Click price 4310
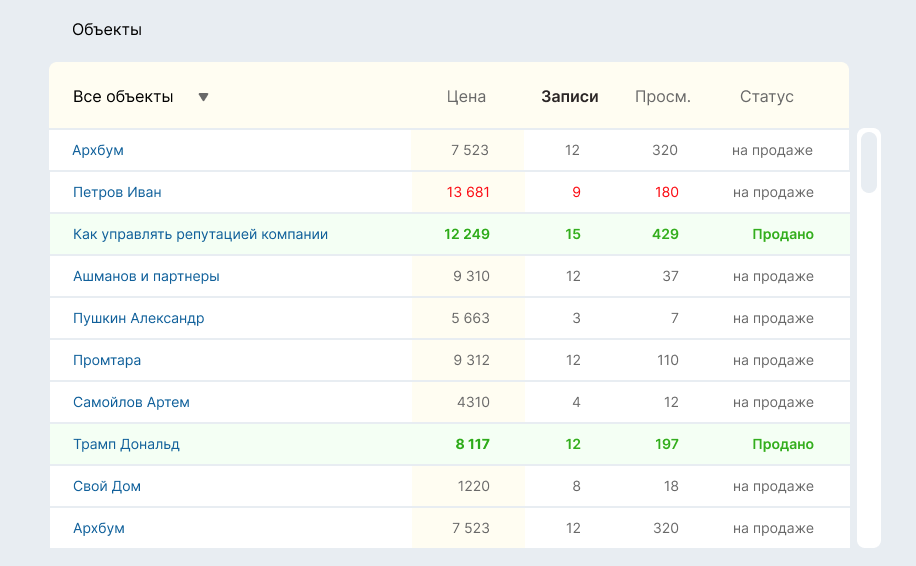This screenshot has width=916, height=566. (x=473, y=402)
